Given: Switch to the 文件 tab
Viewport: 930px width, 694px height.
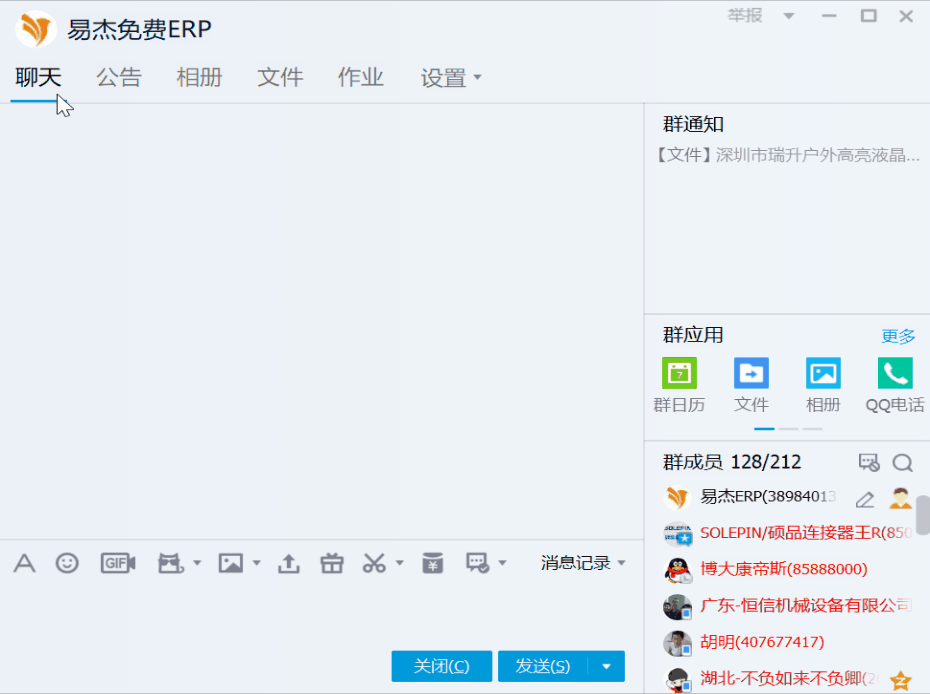Looking at the screenshot, I should [280, 77].
